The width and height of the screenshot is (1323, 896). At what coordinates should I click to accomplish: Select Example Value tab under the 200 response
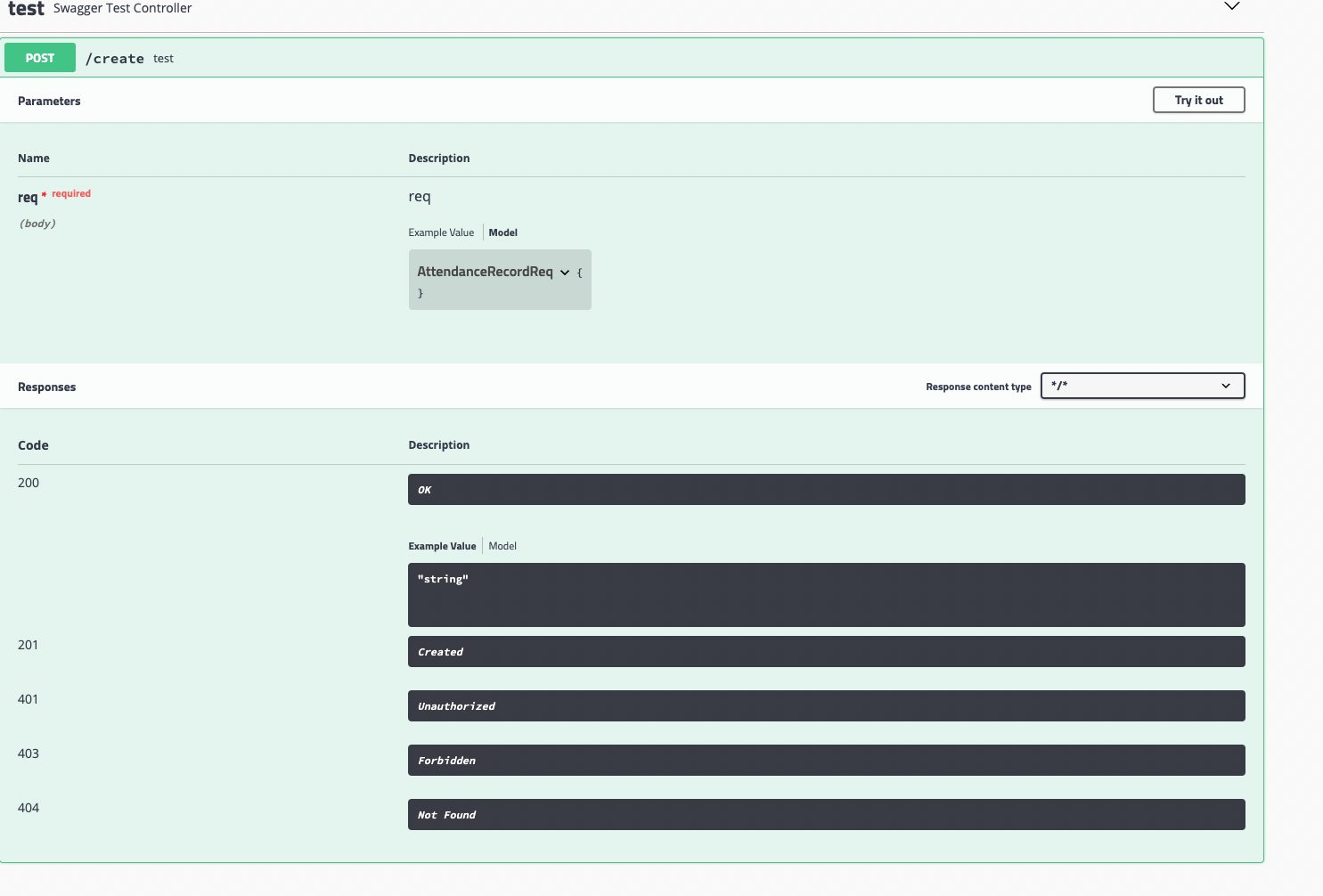point(442,545)
